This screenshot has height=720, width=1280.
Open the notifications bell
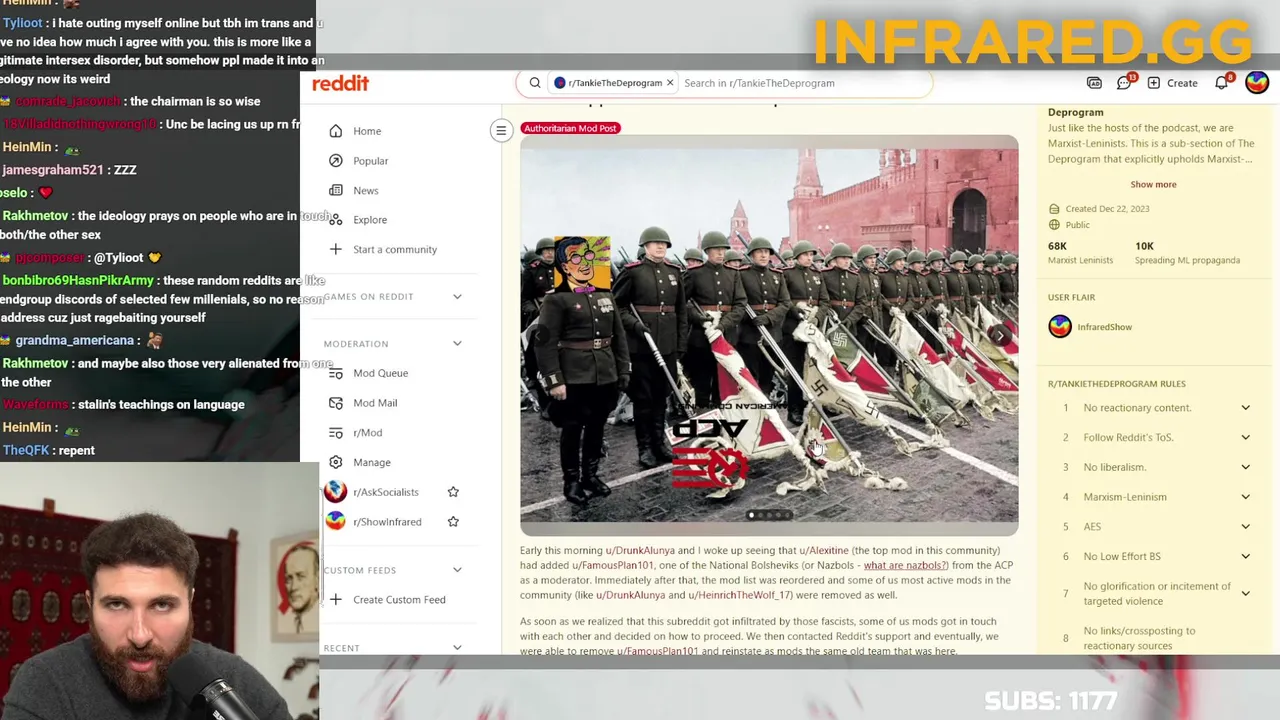coord(1222,83)
